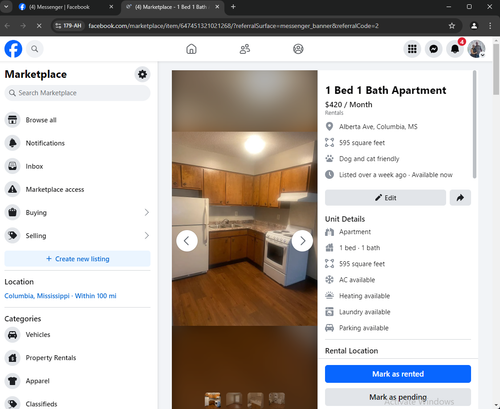Open notifications bell in header
Viewport: 500px width, 409px height.
tap(455, 49)
